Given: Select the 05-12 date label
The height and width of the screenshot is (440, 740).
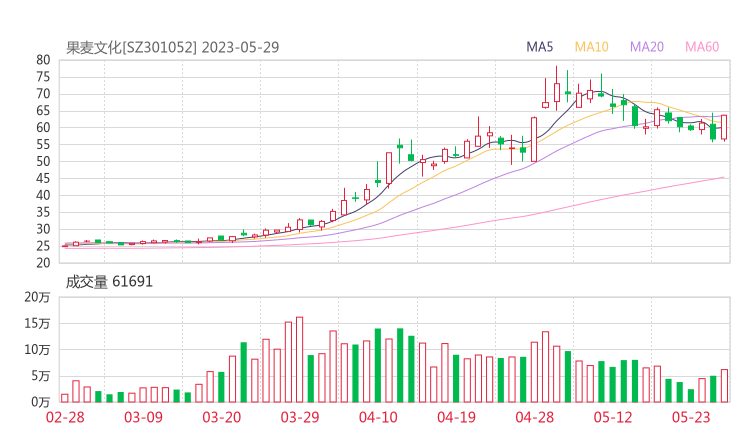Looking at the screenshot, I should click(x=612, y=418).
